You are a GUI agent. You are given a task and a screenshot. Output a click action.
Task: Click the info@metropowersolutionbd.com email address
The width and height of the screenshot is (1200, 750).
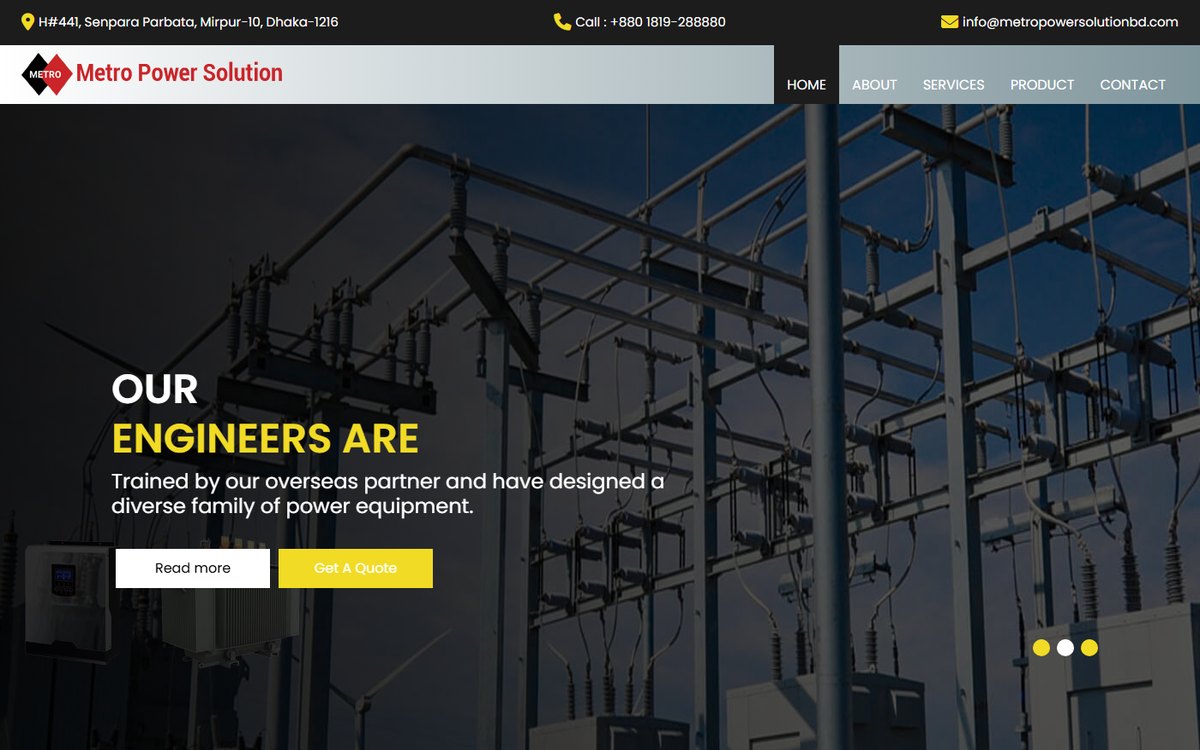coord(1070,22)
